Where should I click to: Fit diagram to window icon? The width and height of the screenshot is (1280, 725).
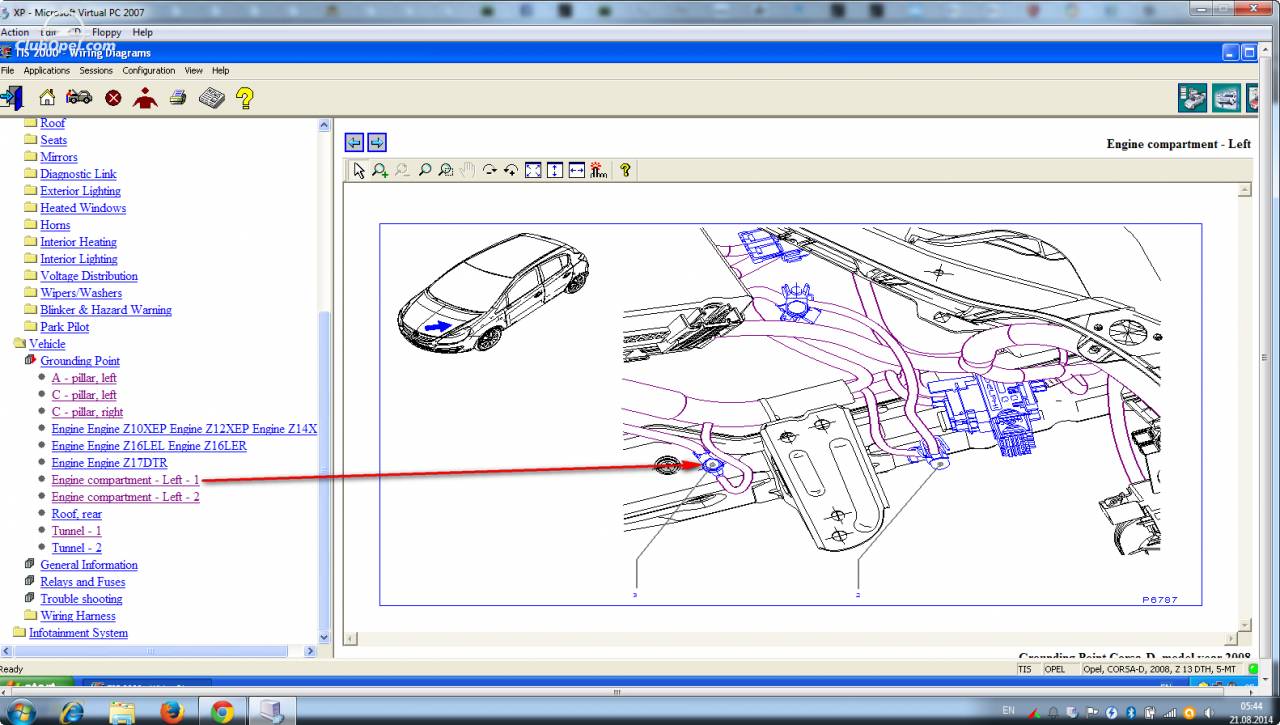(x=533, y=171)
